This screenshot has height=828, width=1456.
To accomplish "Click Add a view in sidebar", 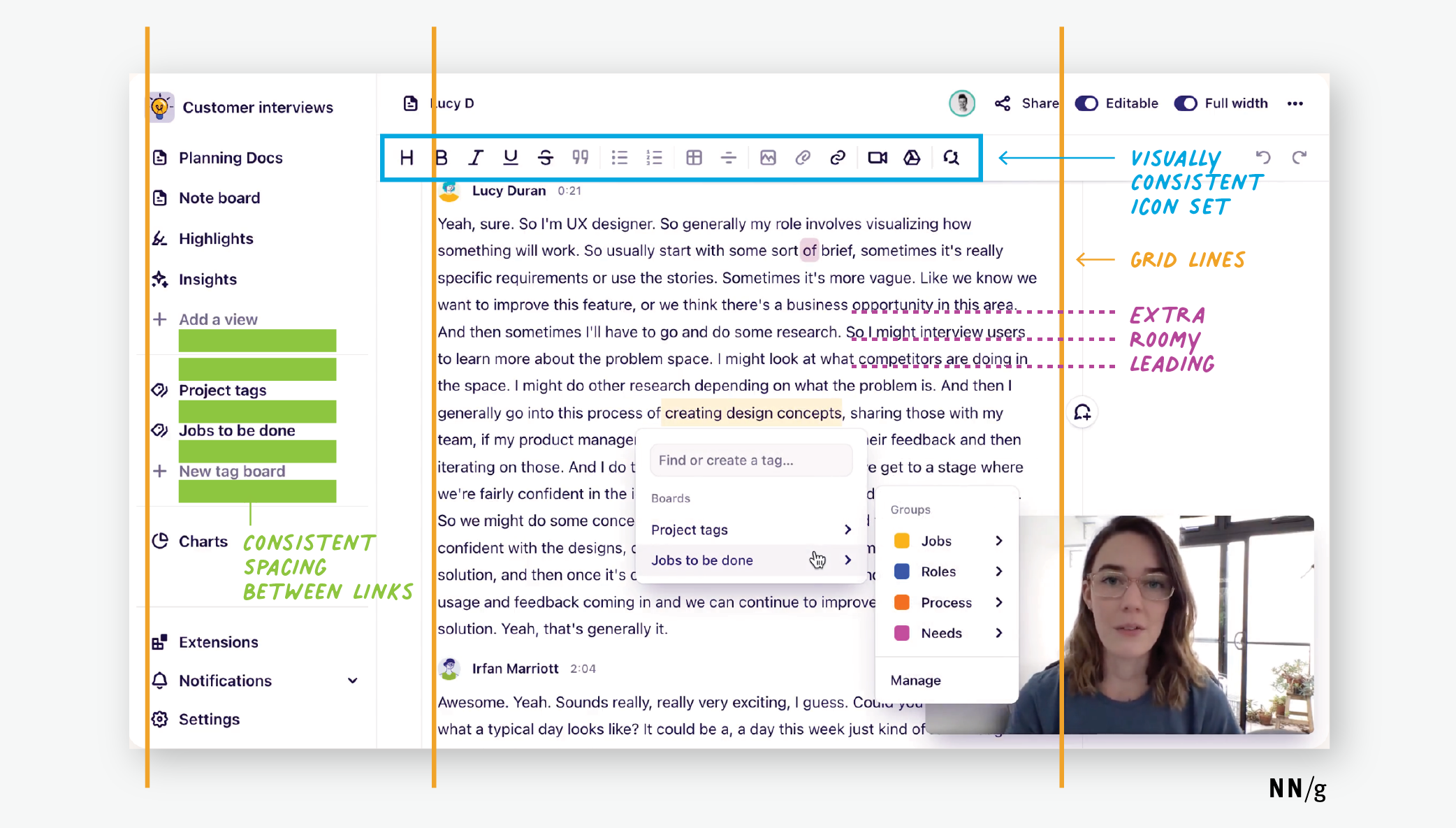I will (217, 319).
